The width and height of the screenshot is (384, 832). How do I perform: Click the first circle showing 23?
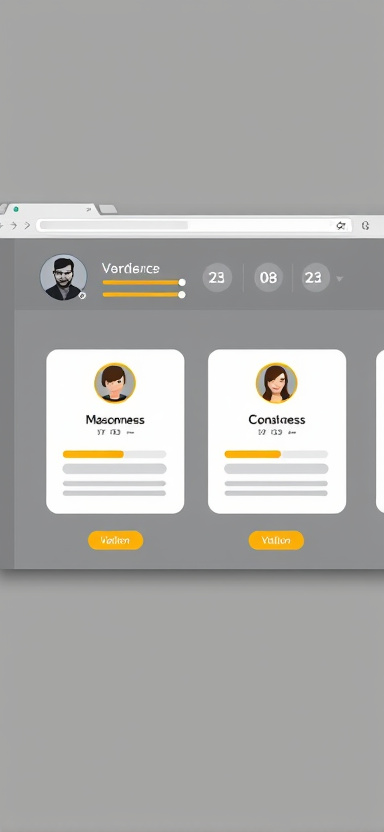217,278
